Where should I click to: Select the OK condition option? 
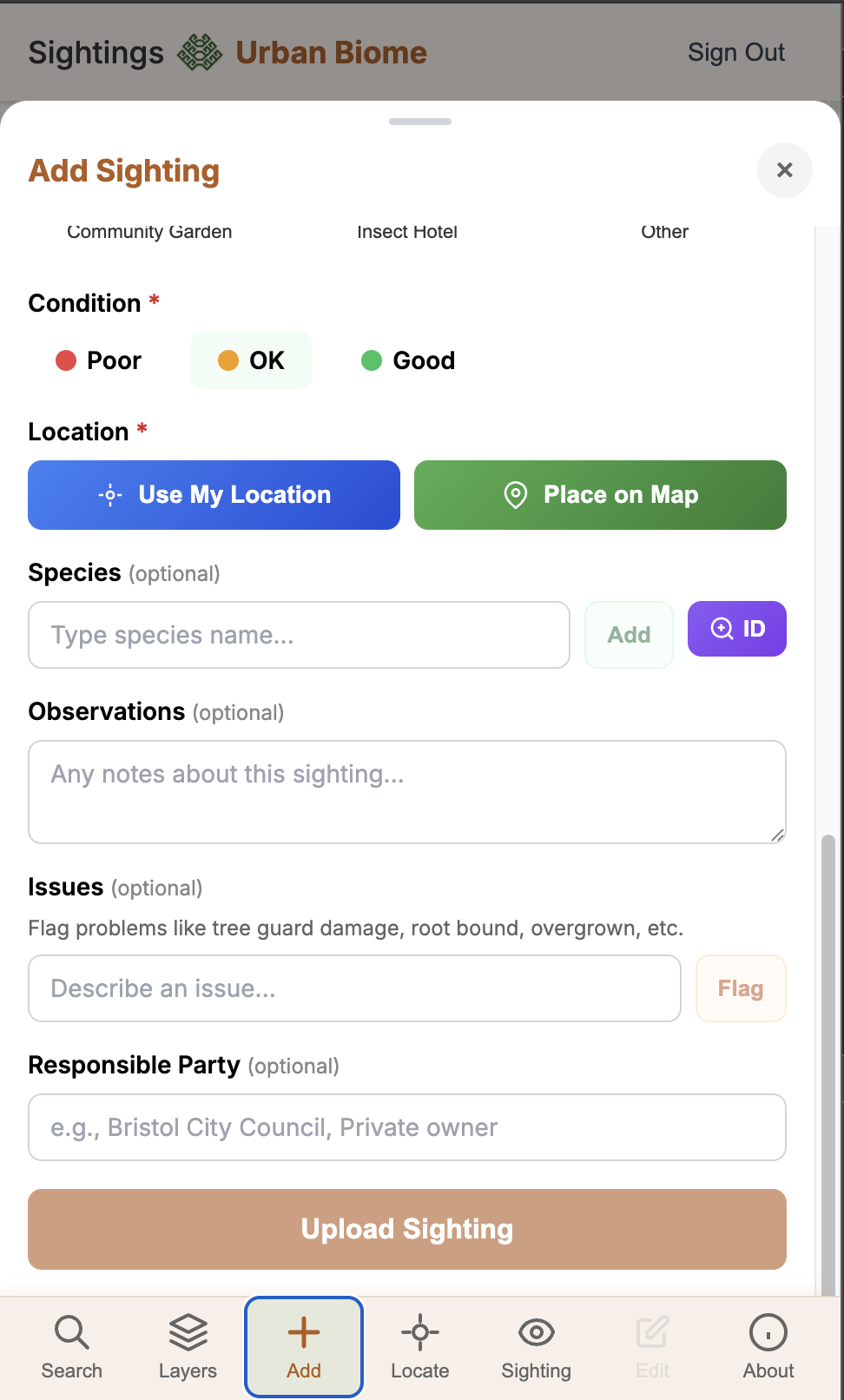point(251,360)
